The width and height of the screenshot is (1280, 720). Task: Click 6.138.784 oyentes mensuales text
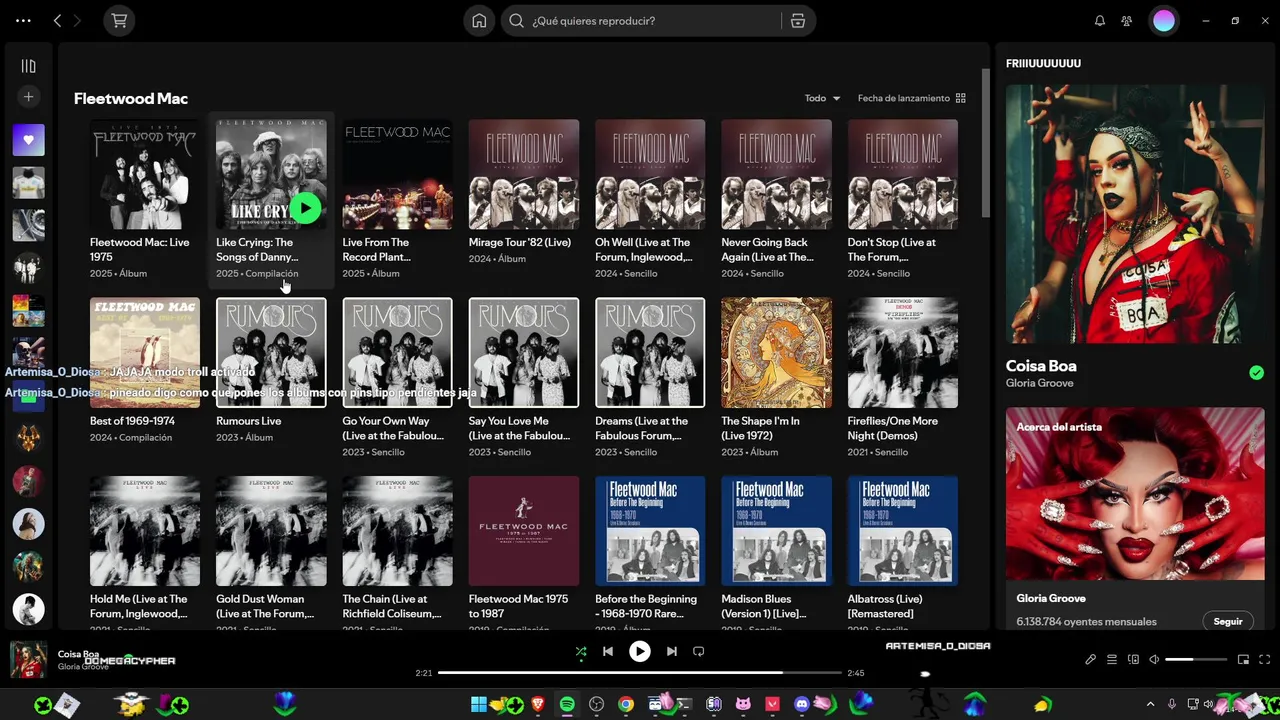pyautogui.click(x=1086, y=622)
